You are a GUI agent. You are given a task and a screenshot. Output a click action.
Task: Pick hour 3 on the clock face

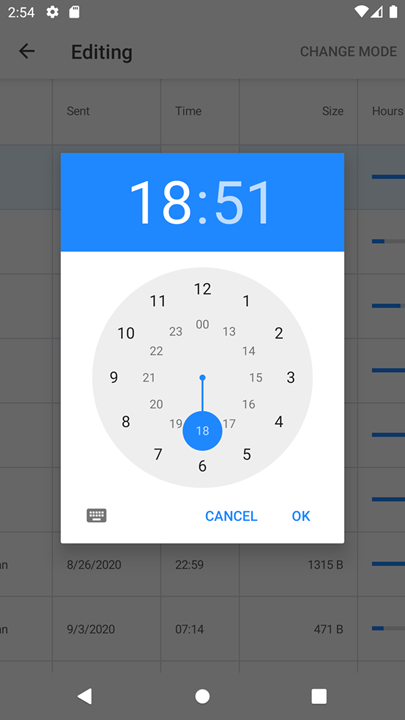point(291,377)
